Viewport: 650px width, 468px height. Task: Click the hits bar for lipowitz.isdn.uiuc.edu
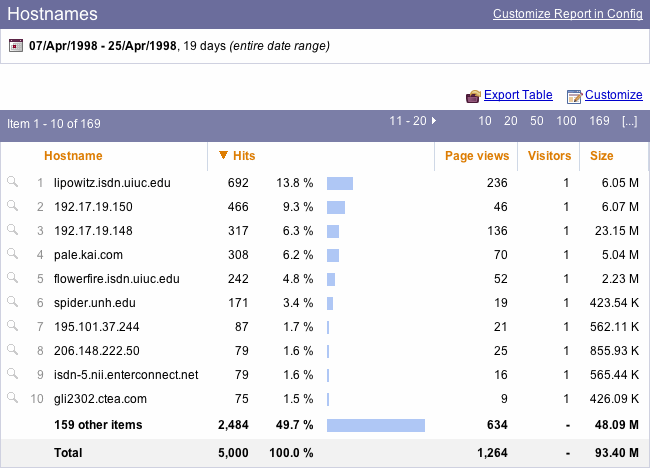340,183
